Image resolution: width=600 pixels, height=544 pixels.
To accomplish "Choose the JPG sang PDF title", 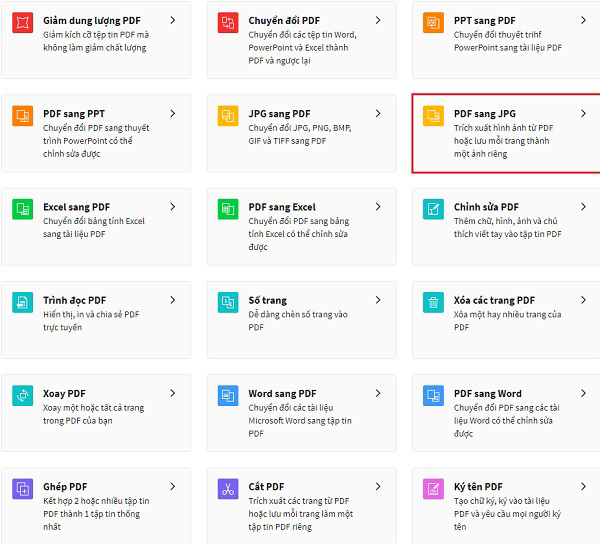I will tap(279, 114).
